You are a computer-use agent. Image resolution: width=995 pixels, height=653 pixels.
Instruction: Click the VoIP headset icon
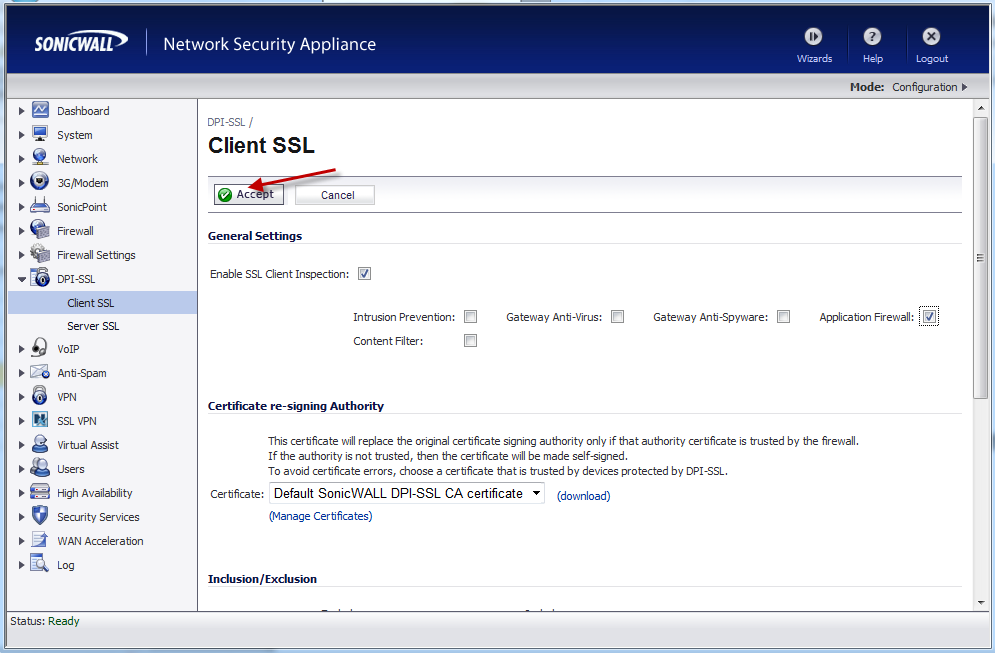(40, 348)
